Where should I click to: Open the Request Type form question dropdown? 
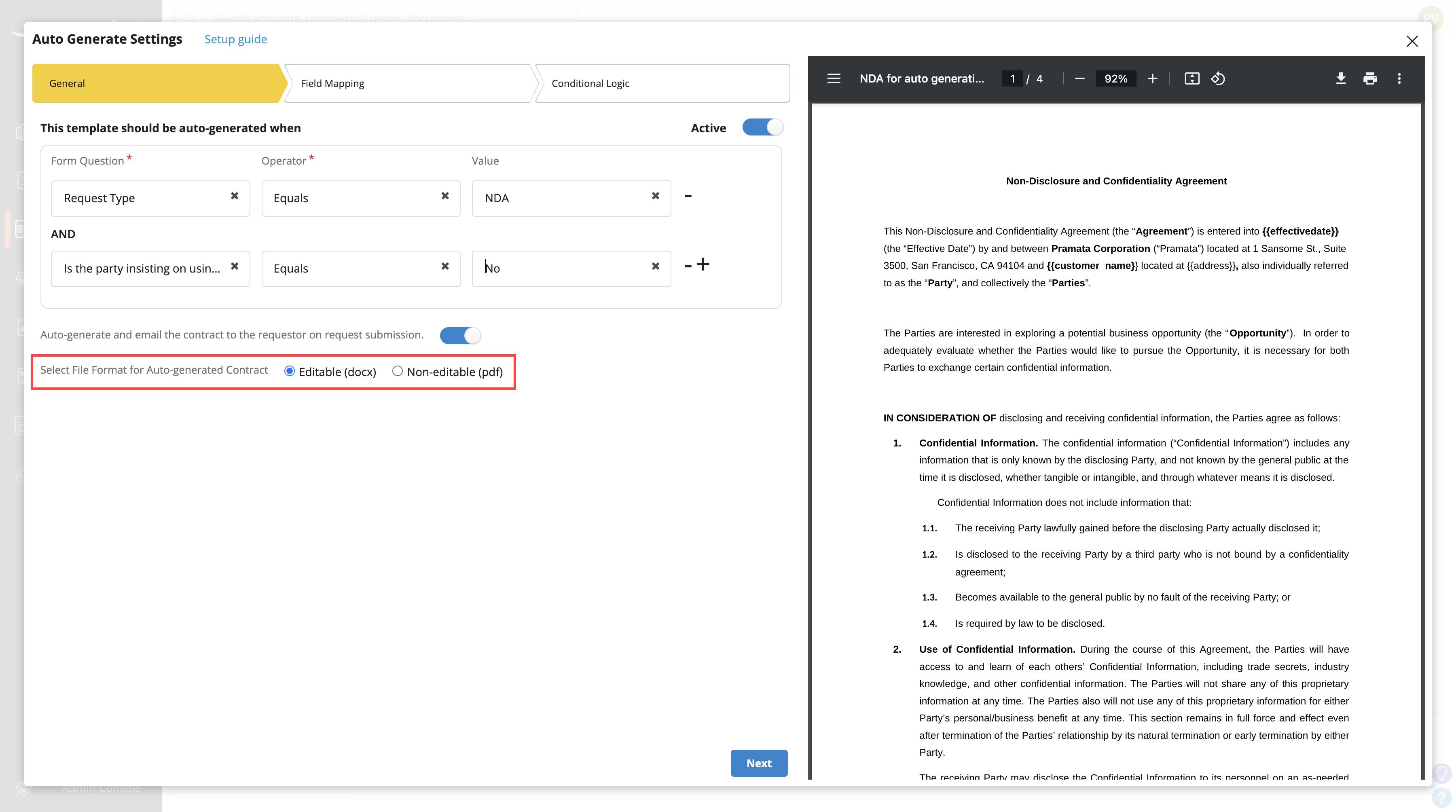[x=150, y=198]
